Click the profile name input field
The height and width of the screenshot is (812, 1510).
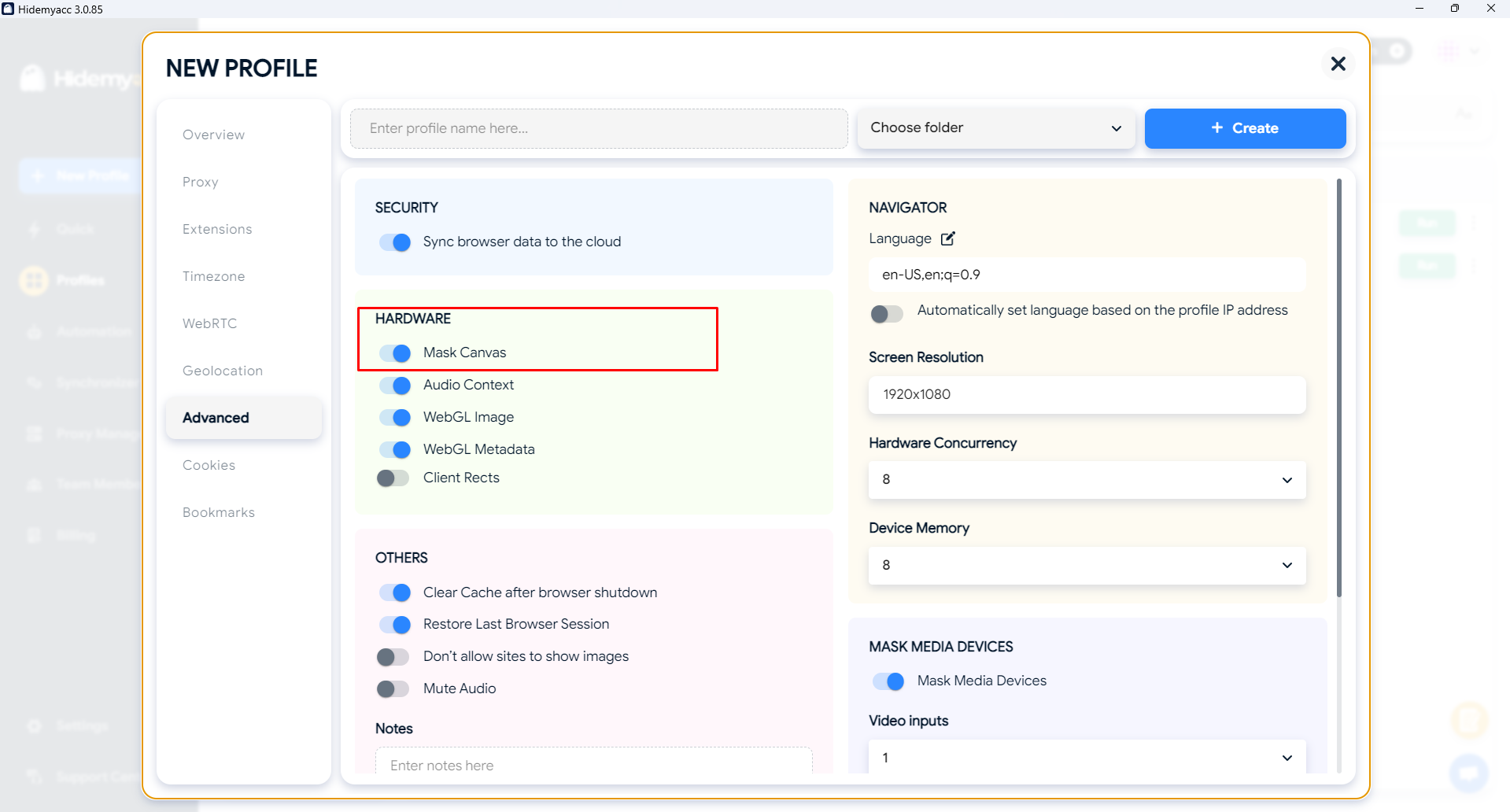[x=599, y=128]
